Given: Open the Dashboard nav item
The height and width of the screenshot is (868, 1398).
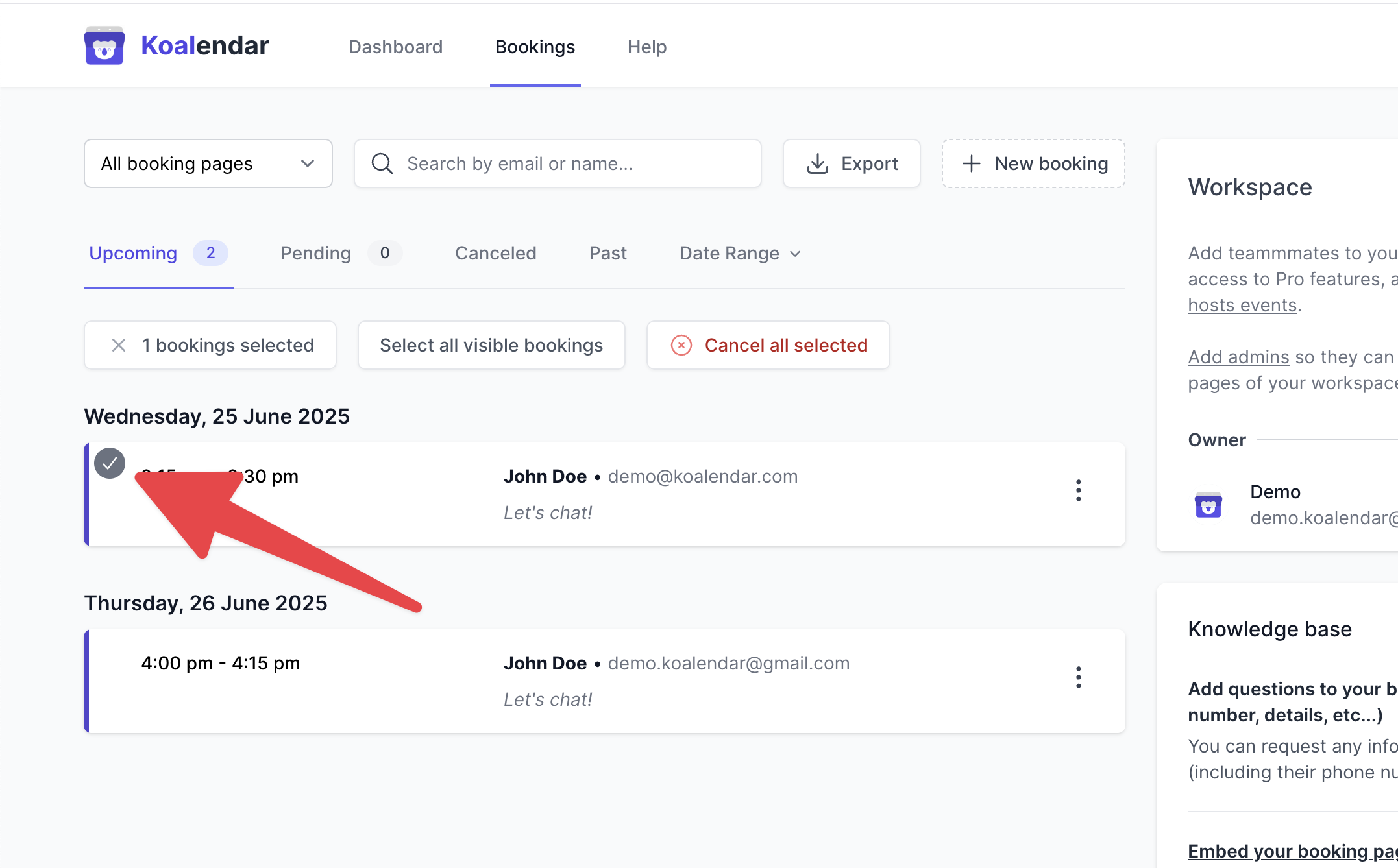Looking at the screenshot, I should click(395, 47).
